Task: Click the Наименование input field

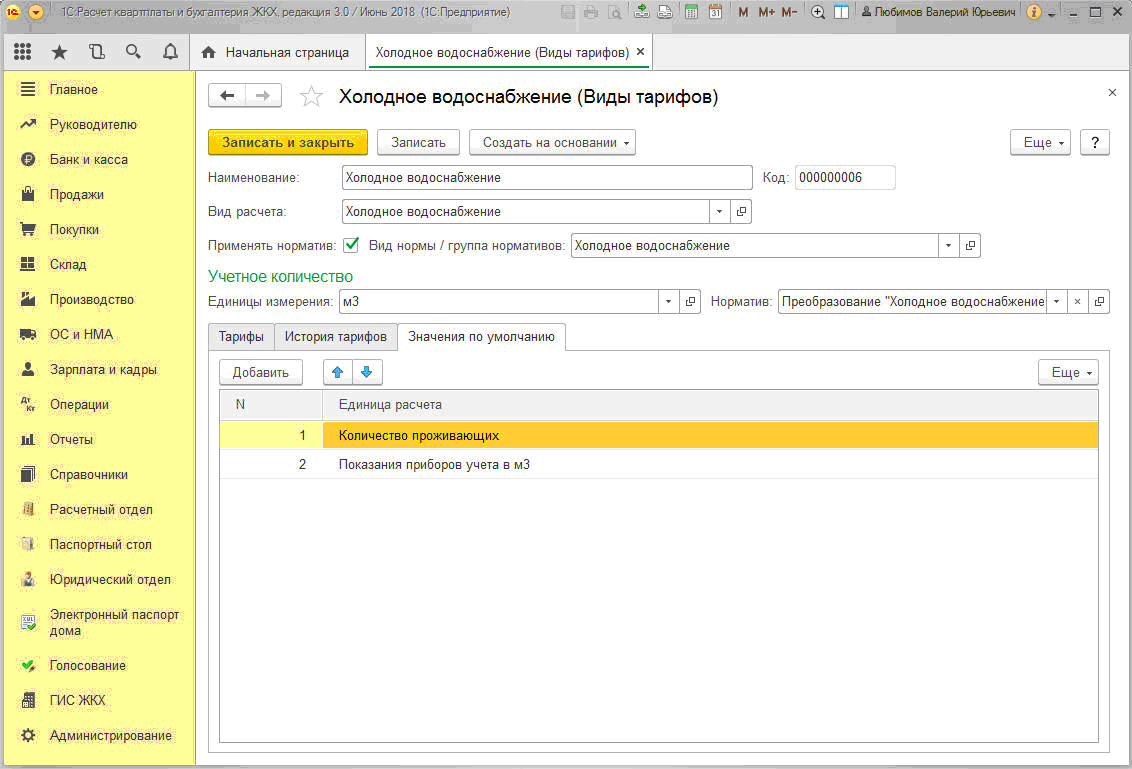Action: [547, 178]
